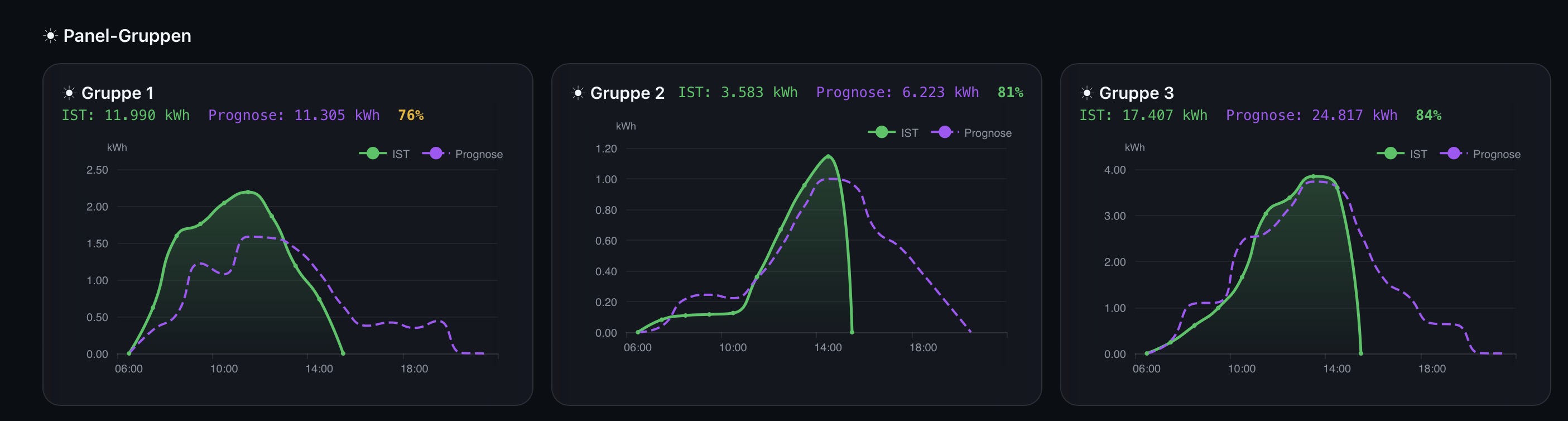This screenshot has height=421, width=1568.
Task: Click the kWh unit label above Gruppe 2 axis
Action: coord(626,126)
